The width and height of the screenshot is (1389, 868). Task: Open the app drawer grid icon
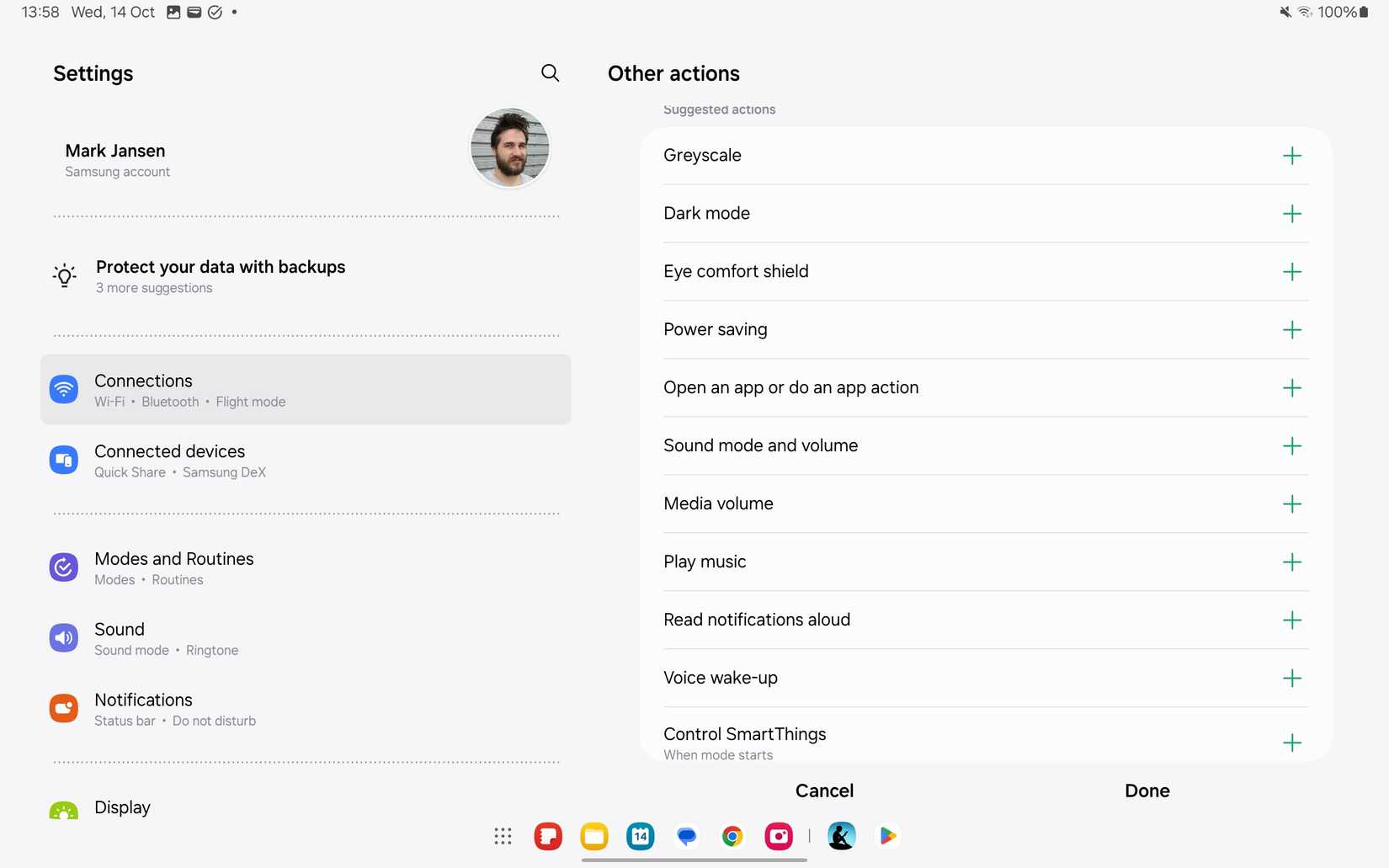click(503, 836)
